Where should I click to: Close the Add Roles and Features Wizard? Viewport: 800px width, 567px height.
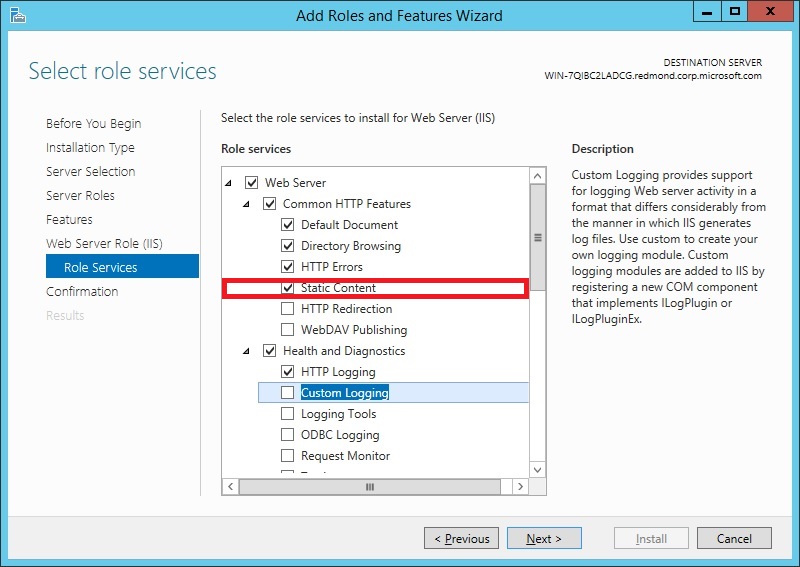pyautogui.click(x=770, y=11)
